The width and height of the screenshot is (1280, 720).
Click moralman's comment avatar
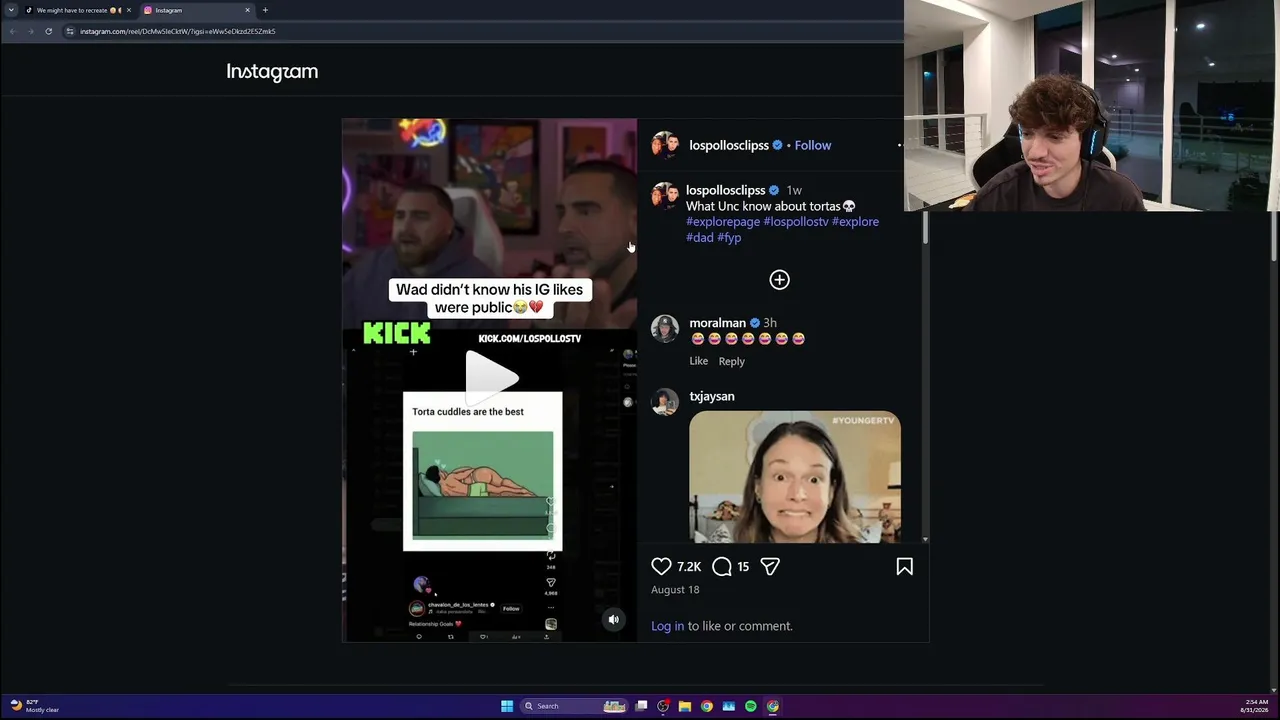point(665,328)
